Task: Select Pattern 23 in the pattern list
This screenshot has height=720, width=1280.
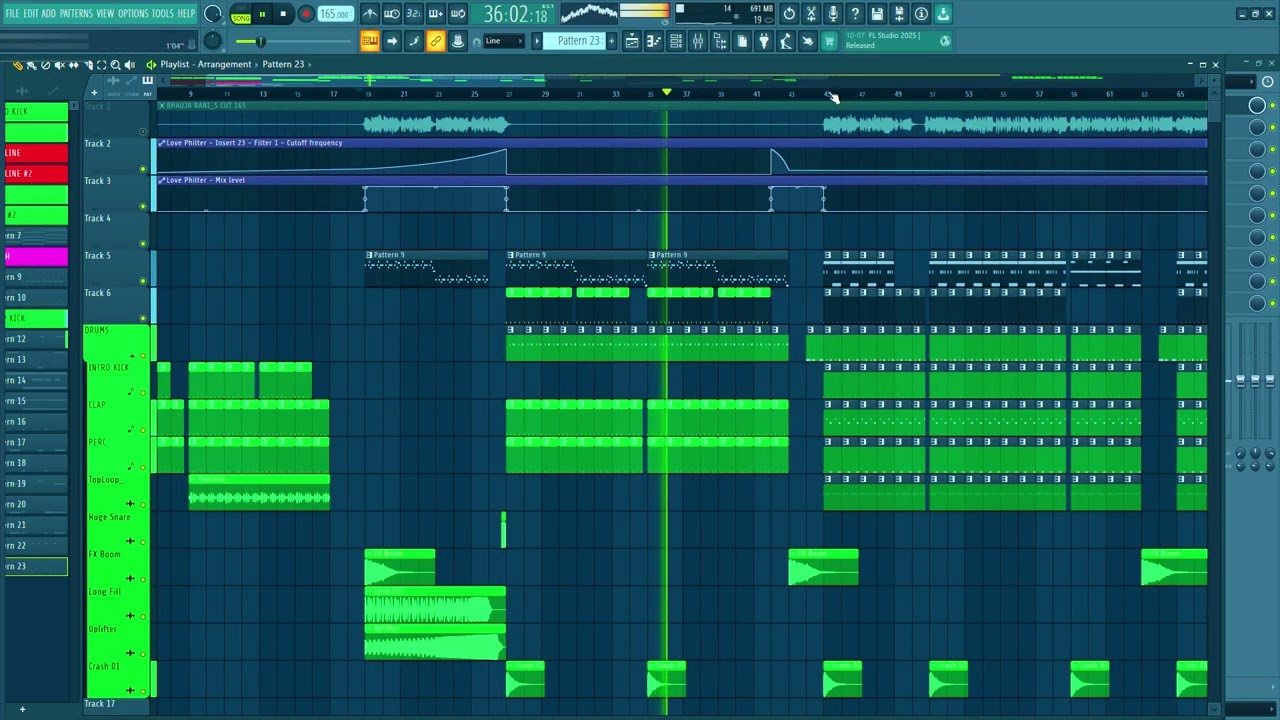Action: point(35,566)
